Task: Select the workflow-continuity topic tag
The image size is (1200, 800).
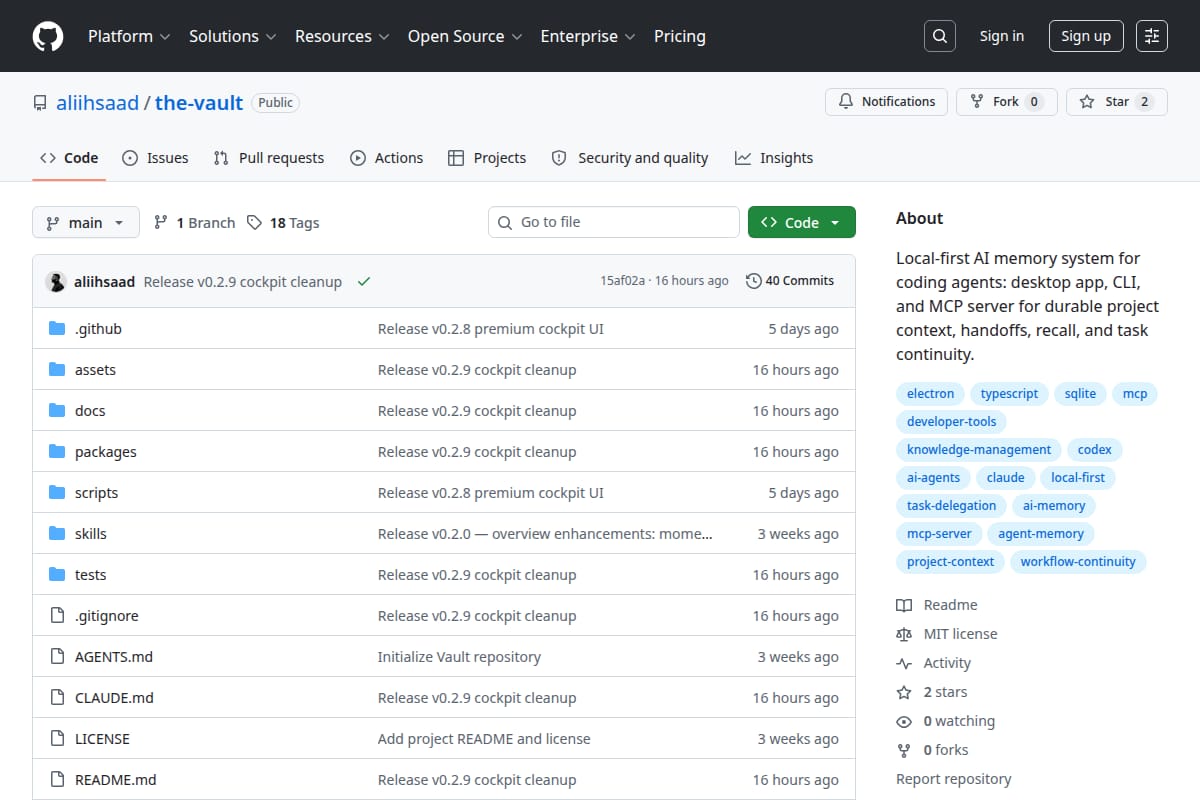Action: pos(1078,562)
